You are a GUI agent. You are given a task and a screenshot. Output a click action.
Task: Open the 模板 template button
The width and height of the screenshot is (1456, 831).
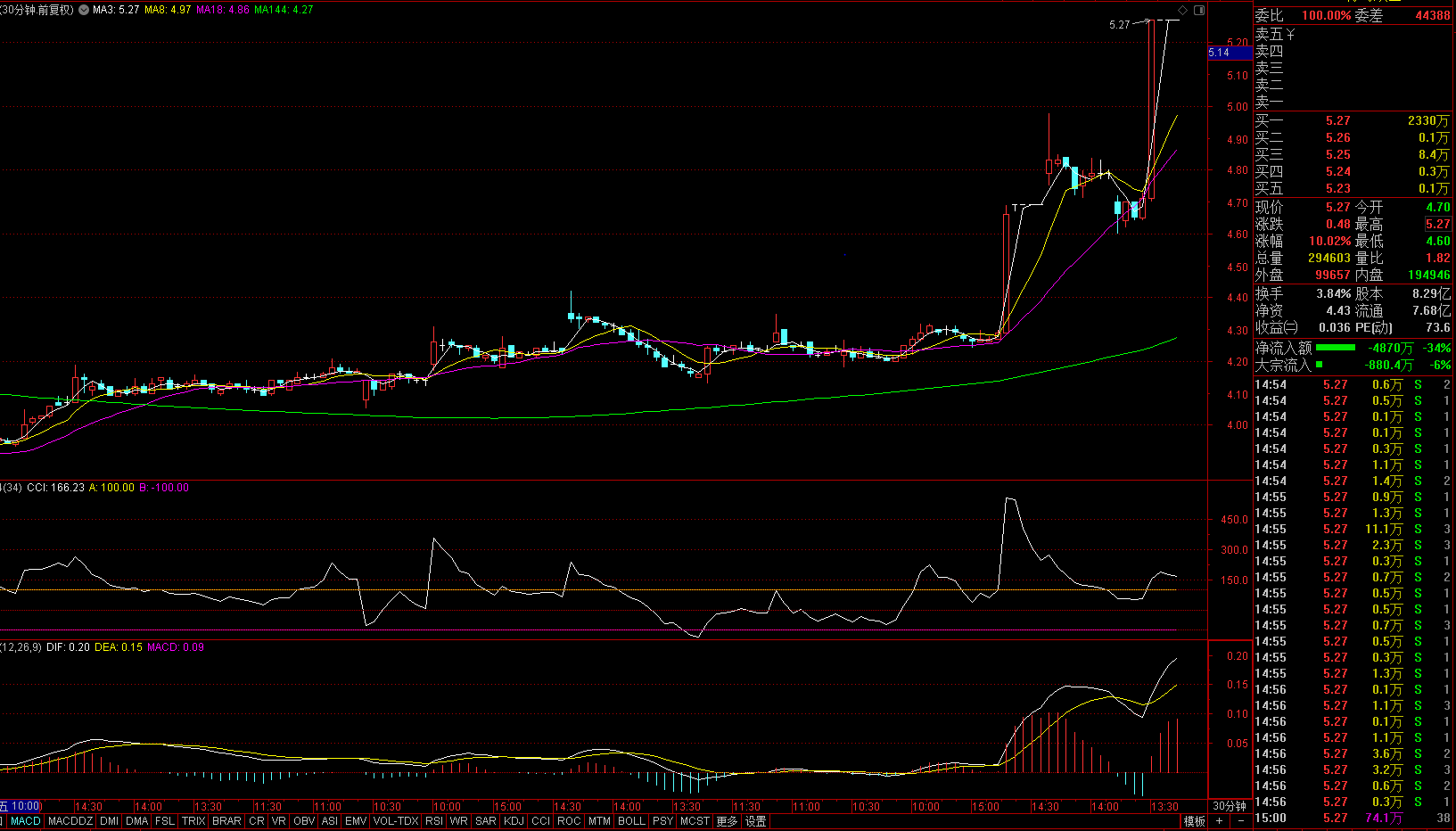[1194, 821]
